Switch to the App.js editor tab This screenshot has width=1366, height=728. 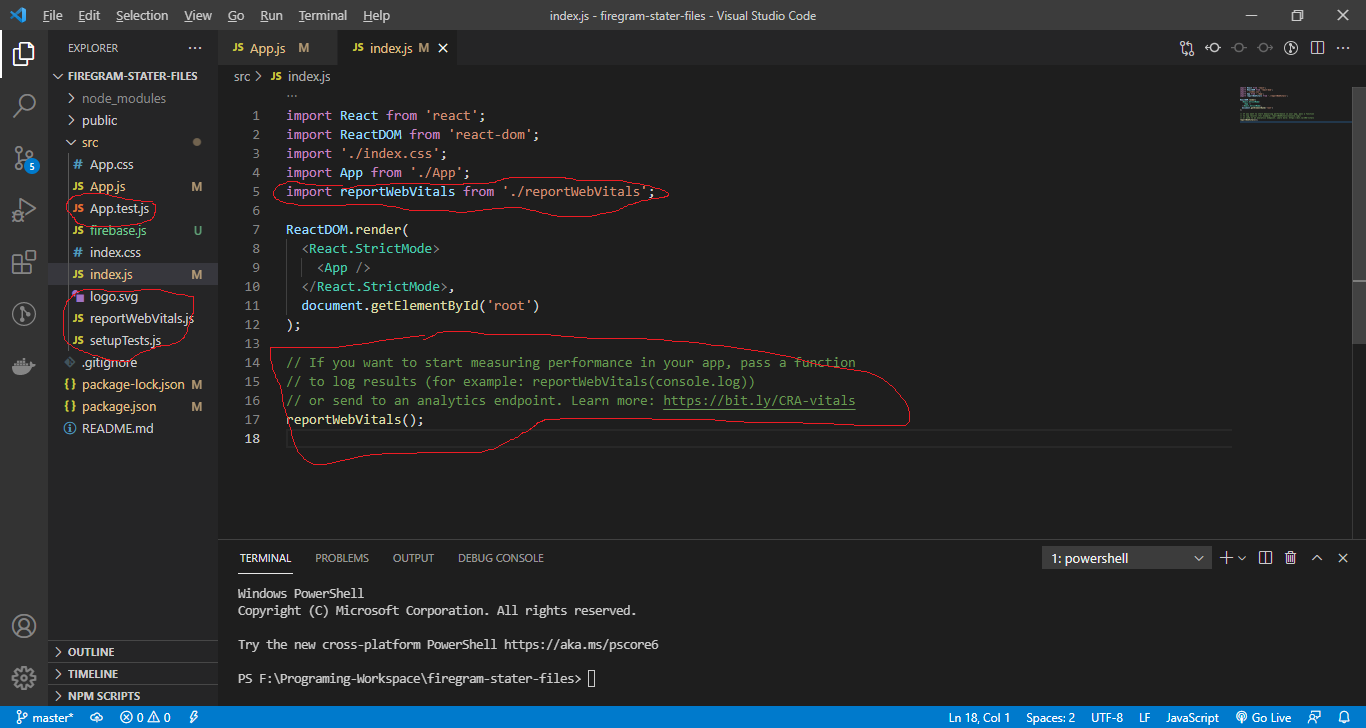pyautogui.click(x=269, y=48)
